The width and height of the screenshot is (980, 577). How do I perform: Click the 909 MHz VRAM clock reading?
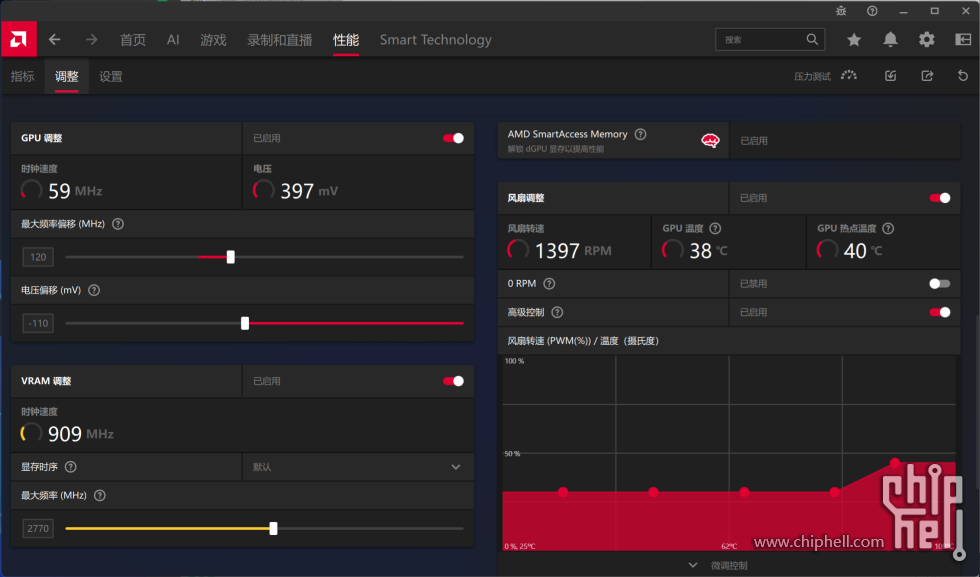click(x=81, y=434)
